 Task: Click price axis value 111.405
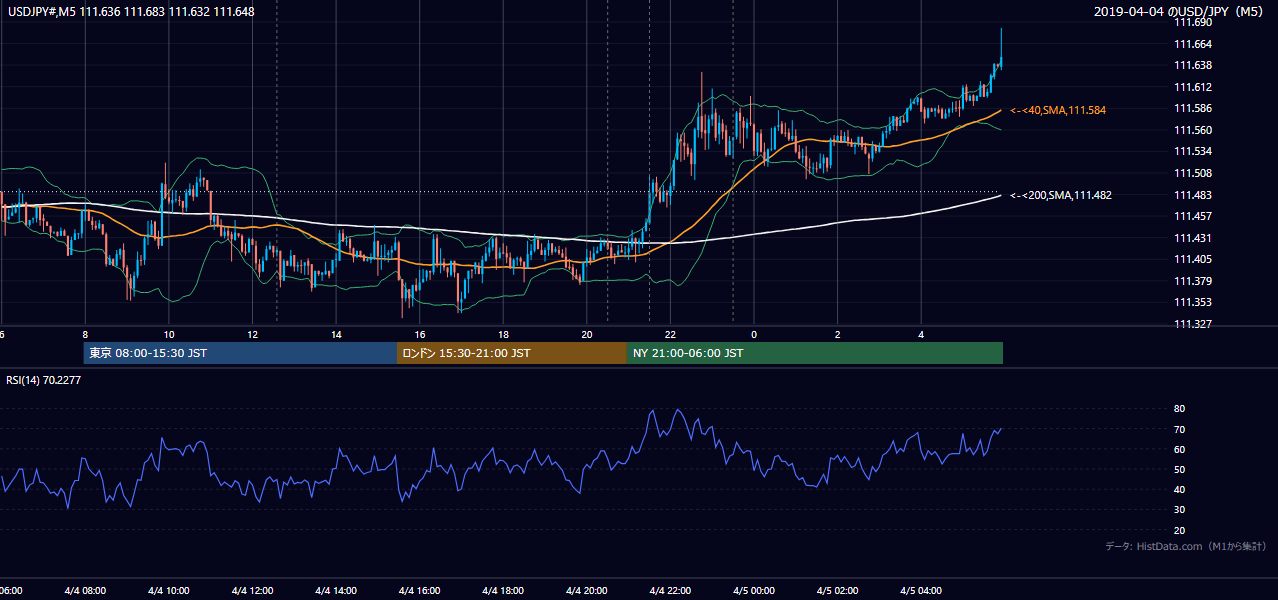1192,259
